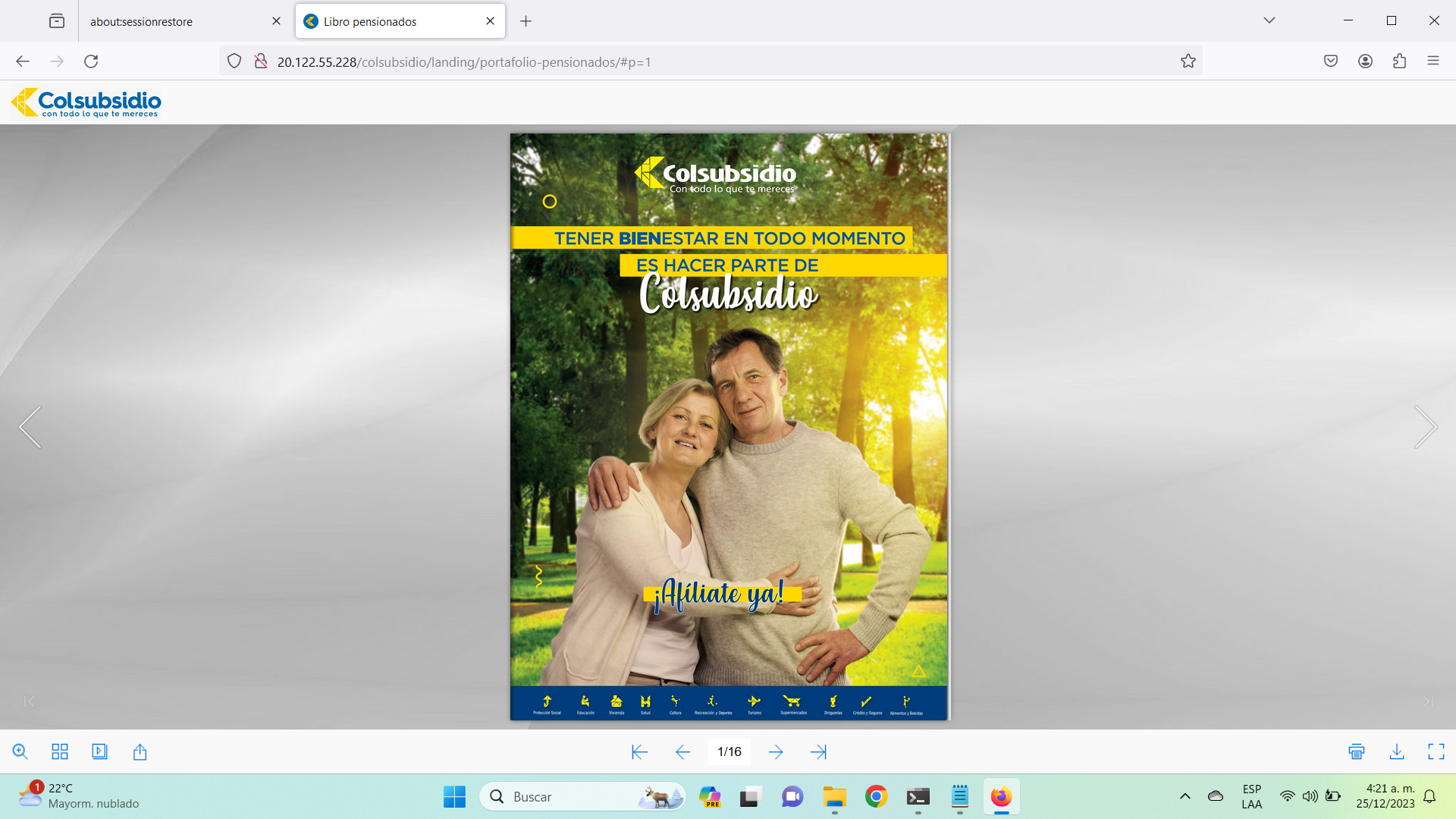Open the terminal app from taskbar
Screen dimensions: 1456x819
[x=918, y=797]
